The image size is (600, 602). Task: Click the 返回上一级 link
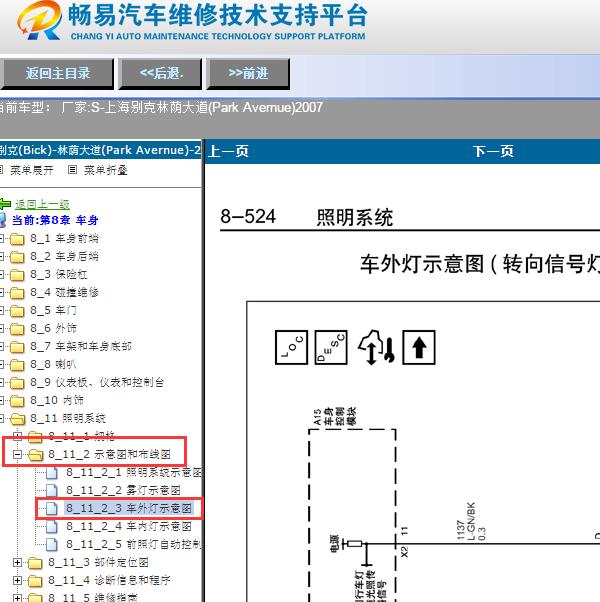(42, 204)
